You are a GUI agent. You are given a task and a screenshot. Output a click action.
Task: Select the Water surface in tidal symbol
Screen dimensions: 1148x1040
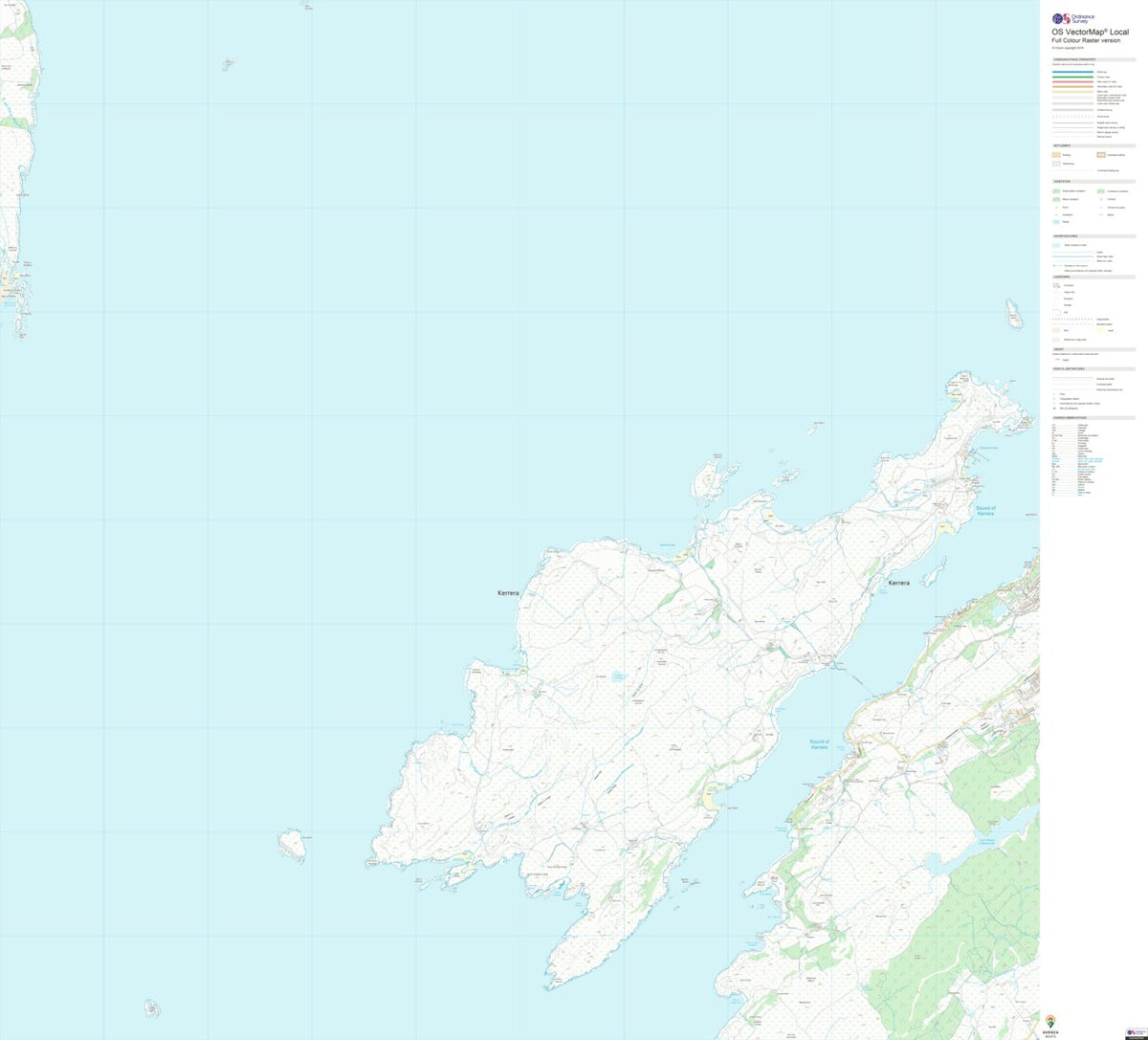(x=1056, y=245)
